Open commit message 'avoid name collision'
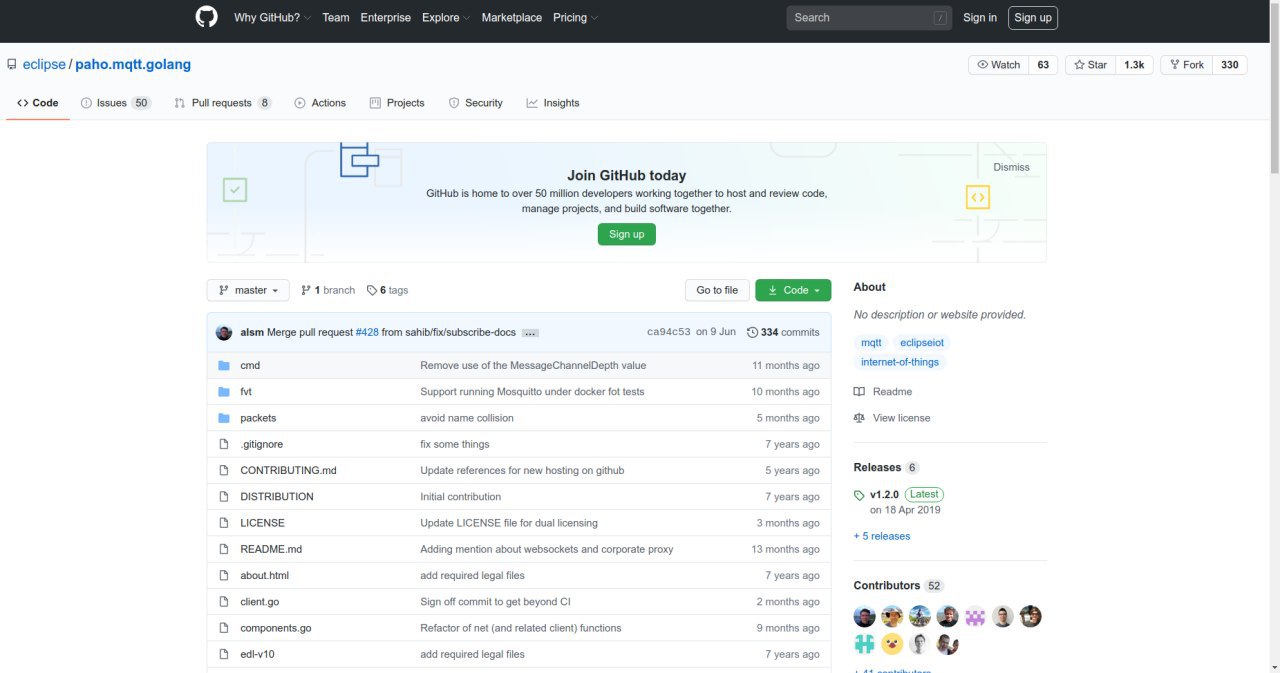1280x673 pixels. point(467,418)
